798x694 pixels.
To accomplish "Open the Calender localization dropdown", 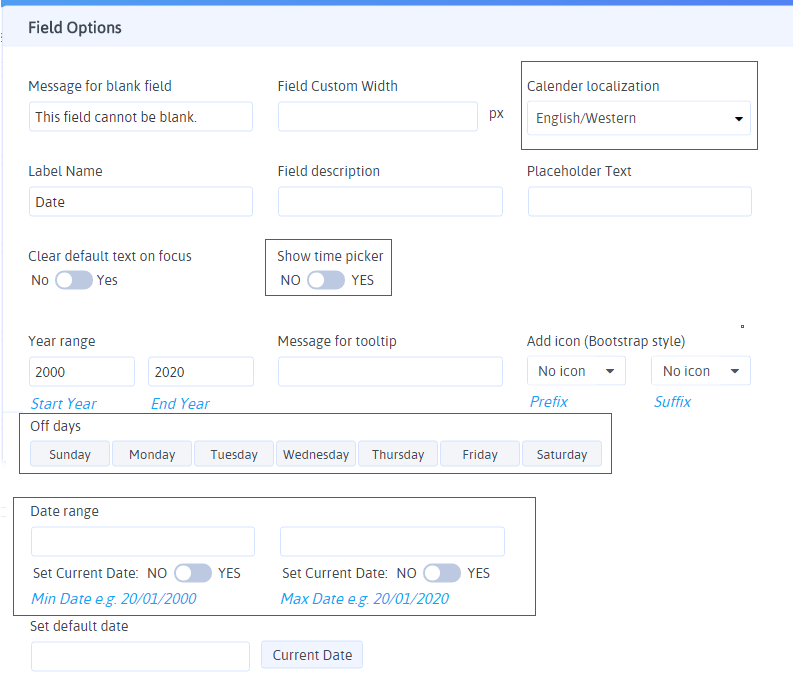I will point(639,118).
